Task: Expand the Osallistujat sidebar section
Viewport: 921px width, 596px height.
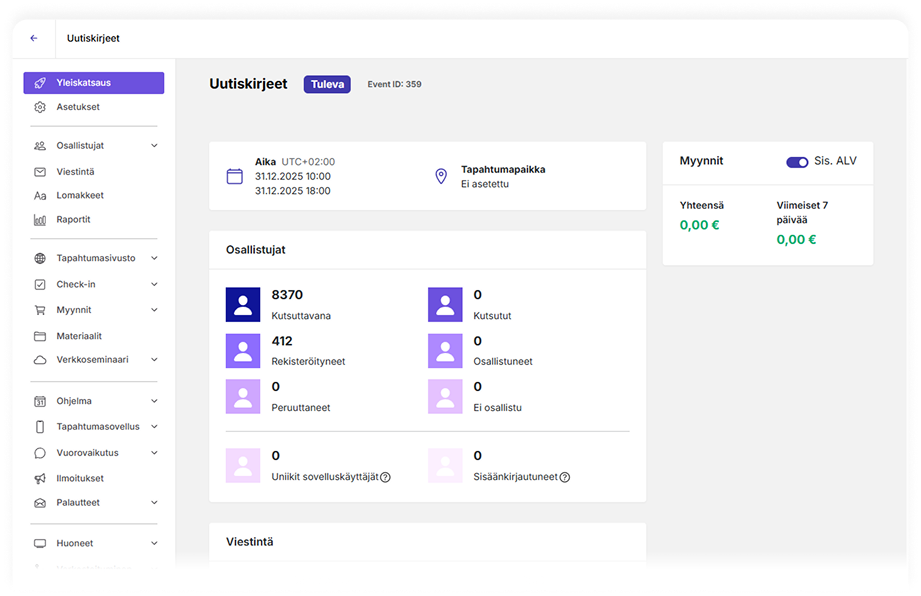Action: 154,146
